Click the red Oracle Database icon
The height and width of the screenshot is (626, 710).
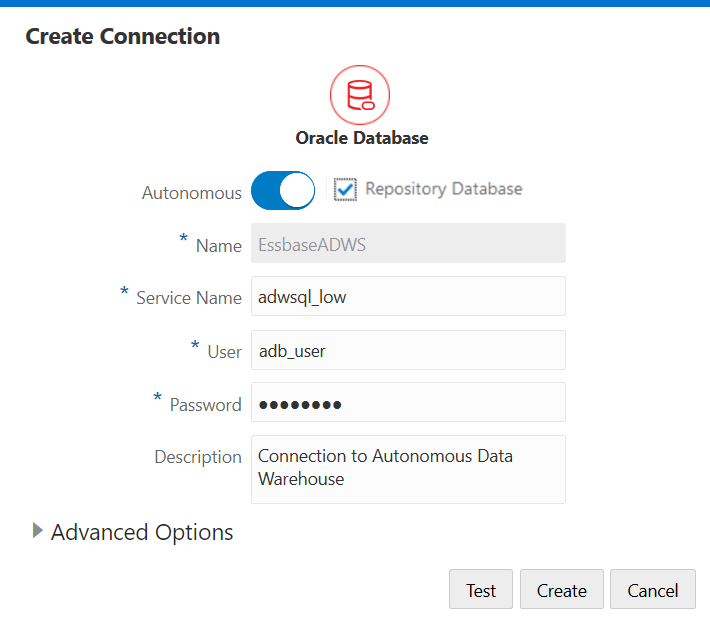point(360,95)
